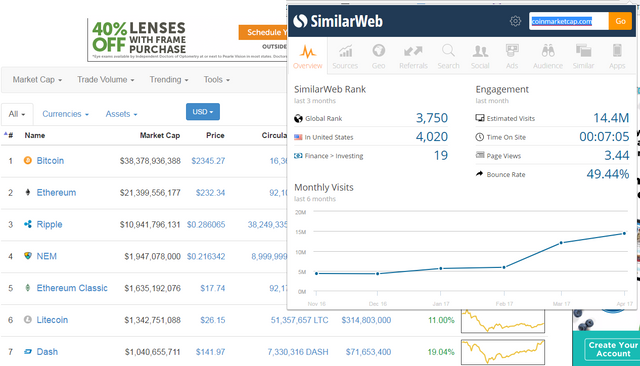
Task: Open the Audience tab
Action: click(548, 56)
